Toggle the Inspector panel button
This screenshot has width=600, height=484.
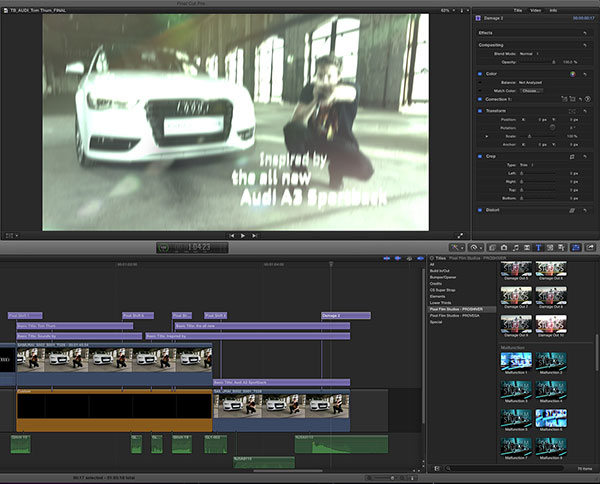pos(576,248)
